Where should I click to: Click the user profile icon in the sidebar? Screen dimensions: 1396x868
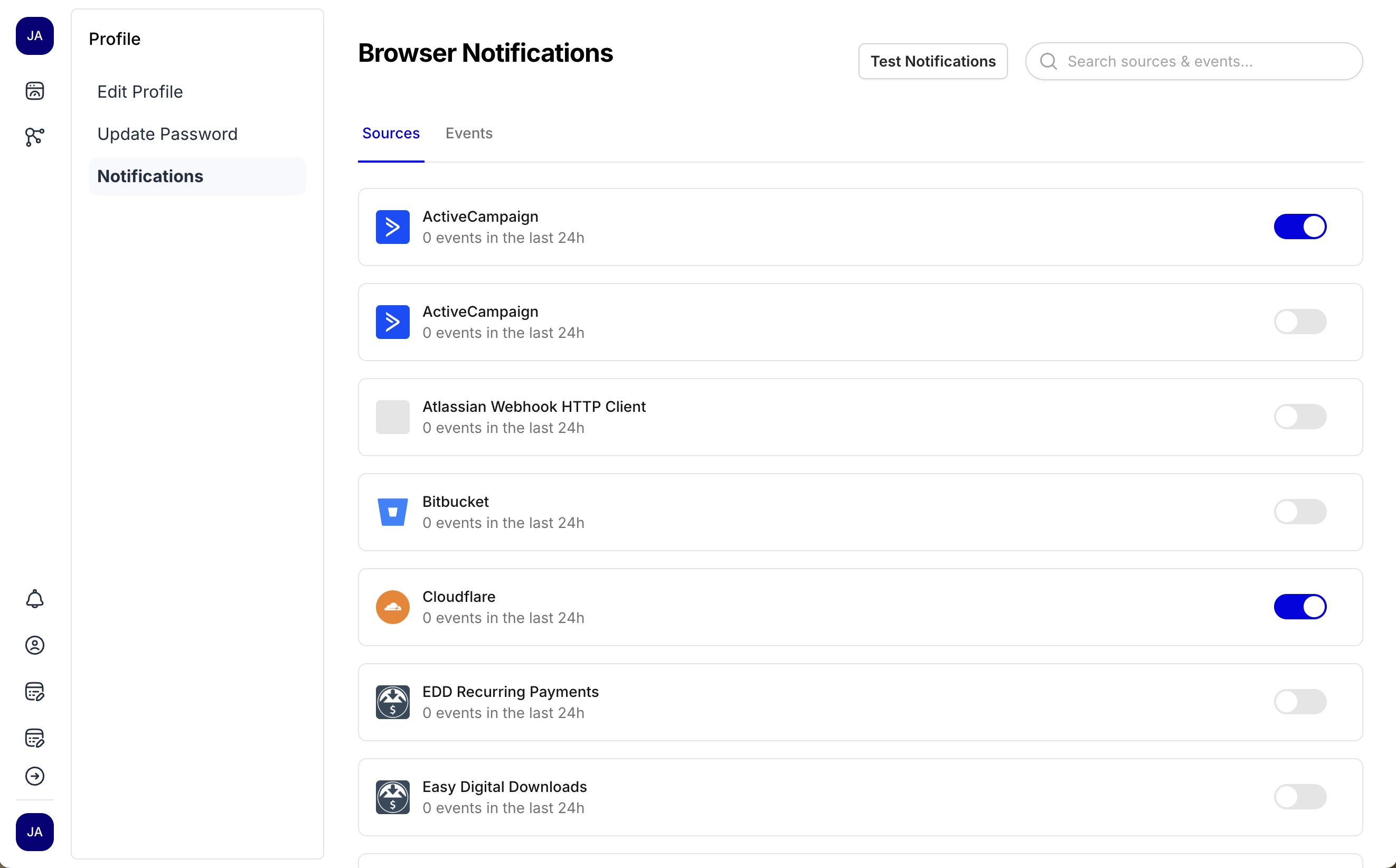34,645
